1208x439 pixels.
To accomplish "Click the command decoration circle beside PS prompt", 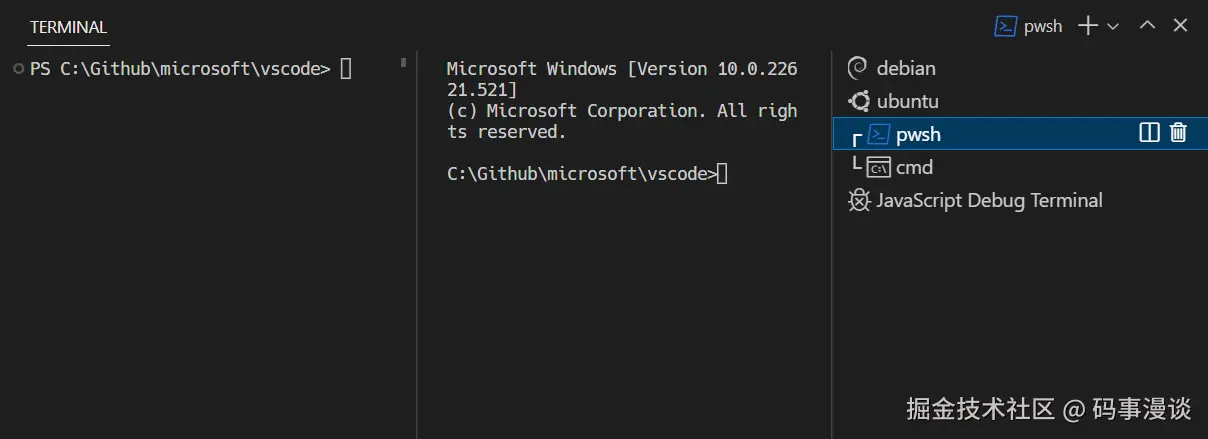I will 19,68.
